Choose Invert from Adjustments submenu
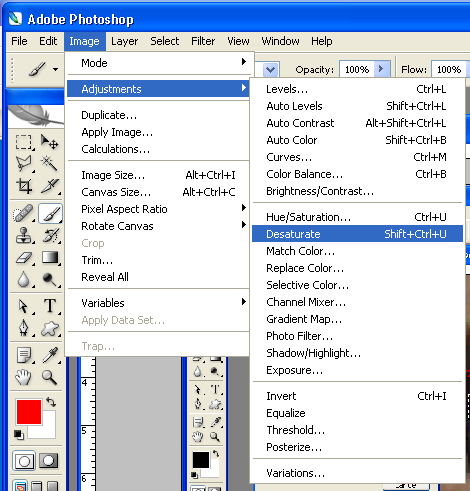 click(x=357, y=396)
